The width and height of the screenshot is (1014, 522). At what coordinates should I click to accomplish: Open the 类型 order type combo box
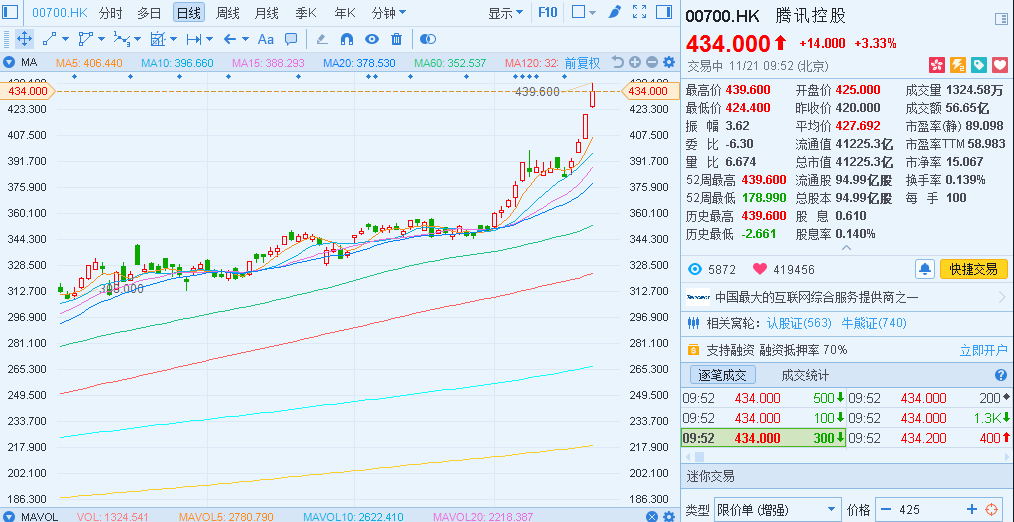pos(778,509)
